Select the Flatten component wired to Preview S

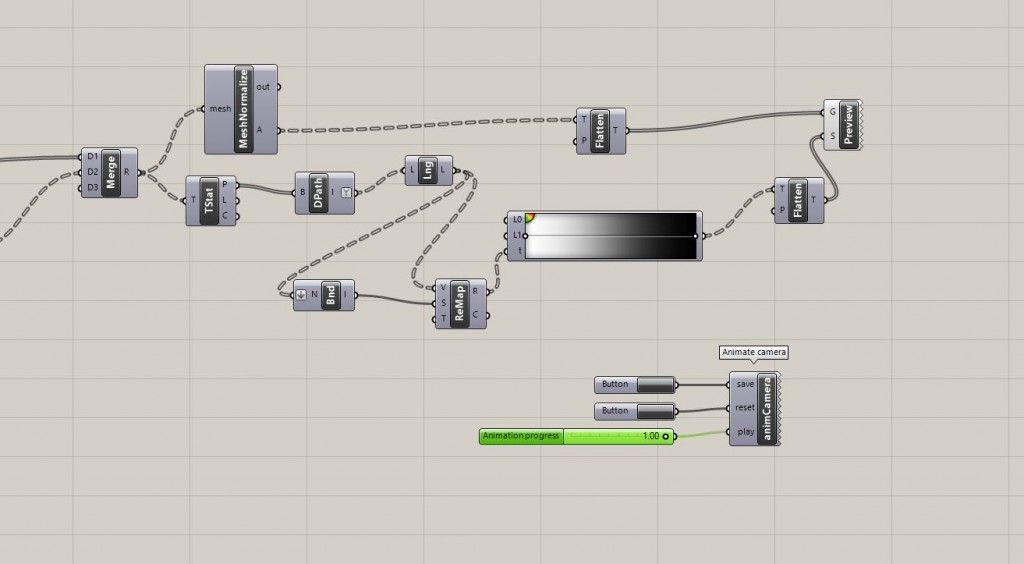pos(798,199)
